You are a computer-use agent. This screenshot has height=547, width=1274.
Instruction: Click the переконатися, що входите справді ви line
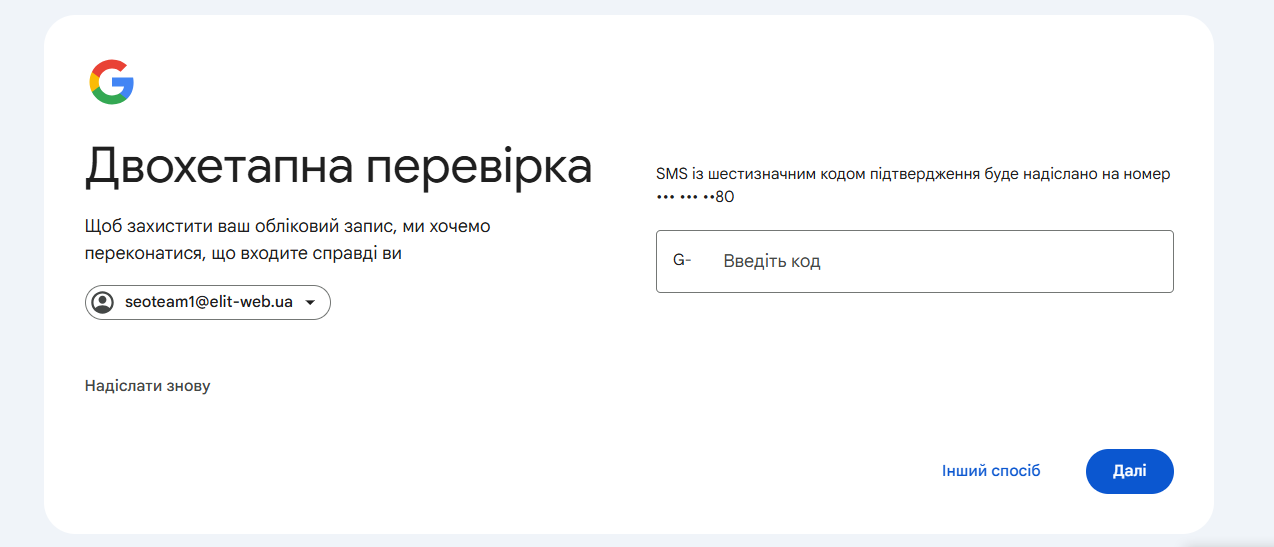tap(243, 254)
